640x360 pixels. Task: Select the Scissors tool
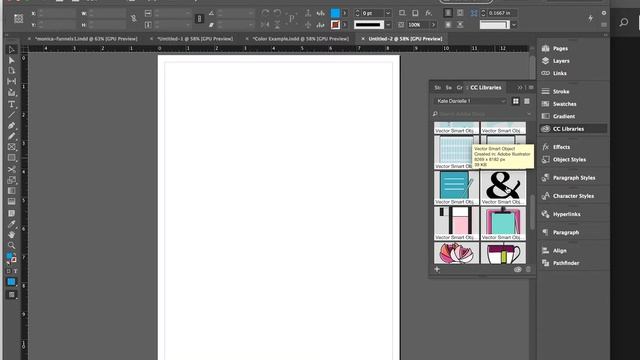11,169
